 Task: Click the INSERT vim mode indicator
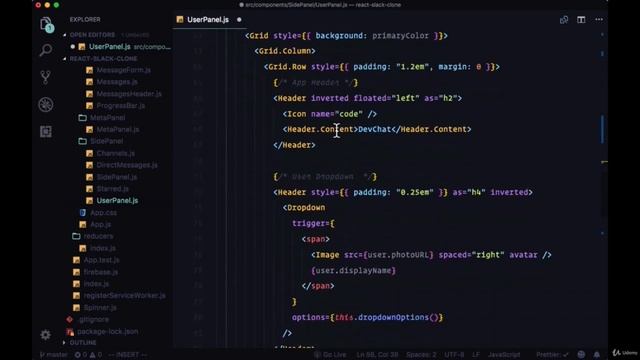[128, 355]
